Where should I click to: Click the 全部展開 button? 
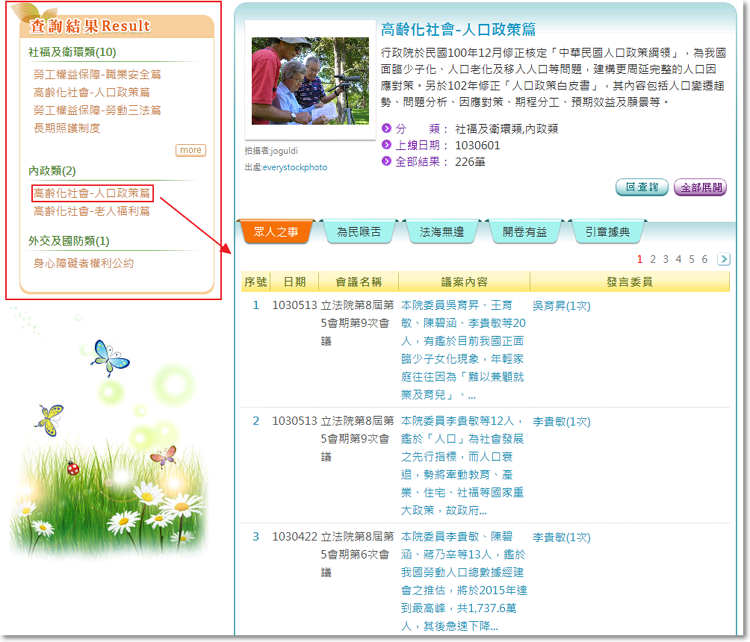click(x=700, y=187)
